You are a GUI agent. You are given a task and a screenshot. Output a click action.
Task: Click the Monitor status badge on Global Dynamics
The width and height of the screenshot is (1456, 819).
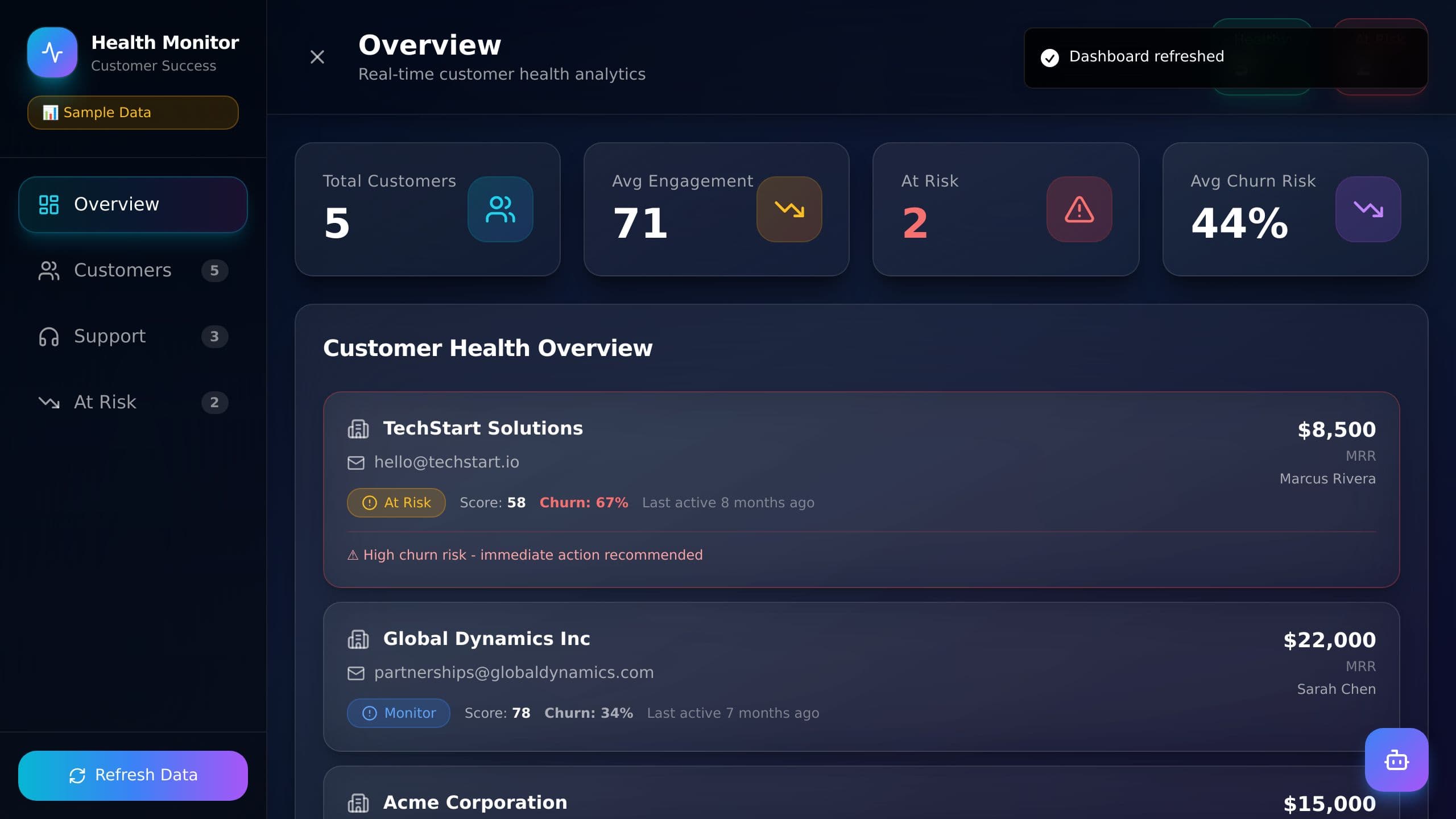point(399,713)
